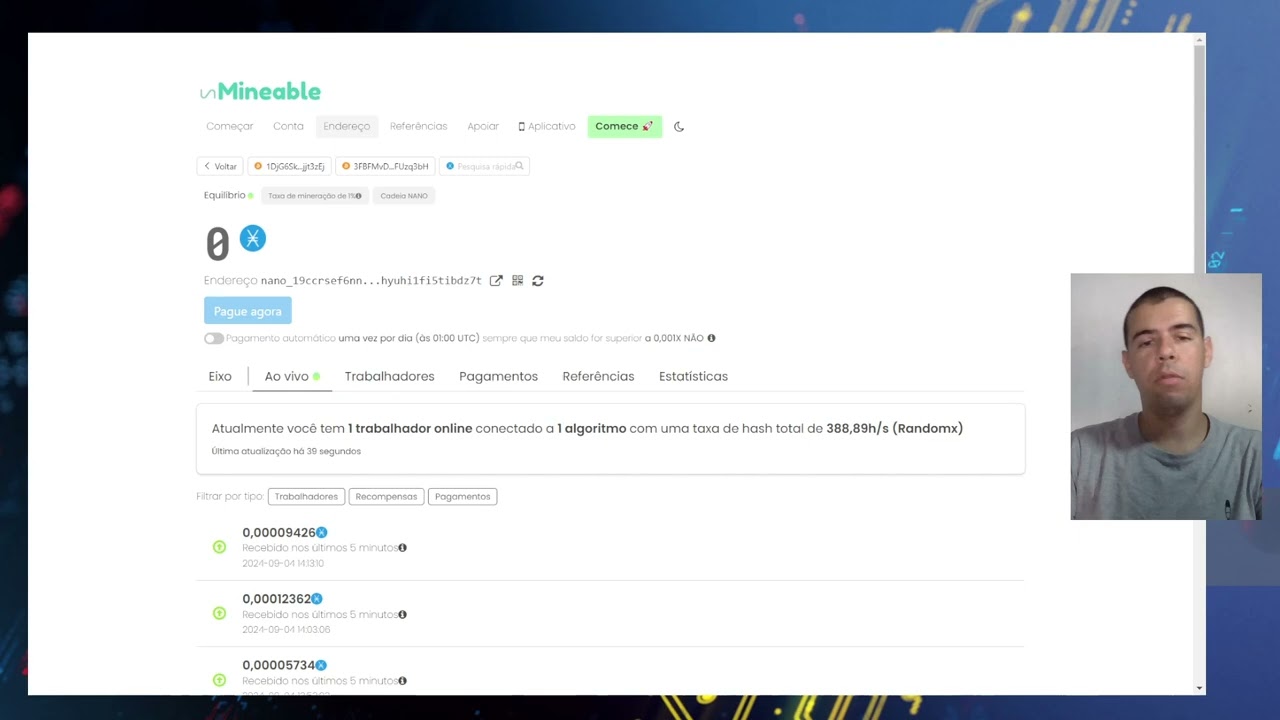
Task: Show the address QR code icon
Action: coord(517,281)
